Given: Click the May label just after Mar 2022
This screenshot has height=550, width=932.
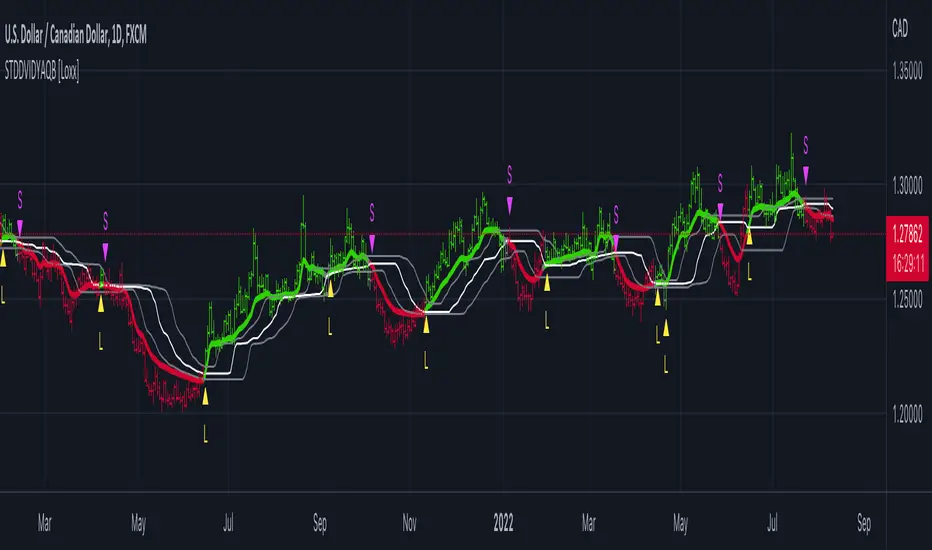Looking at the screenshot, I should (x=681, y=524).
